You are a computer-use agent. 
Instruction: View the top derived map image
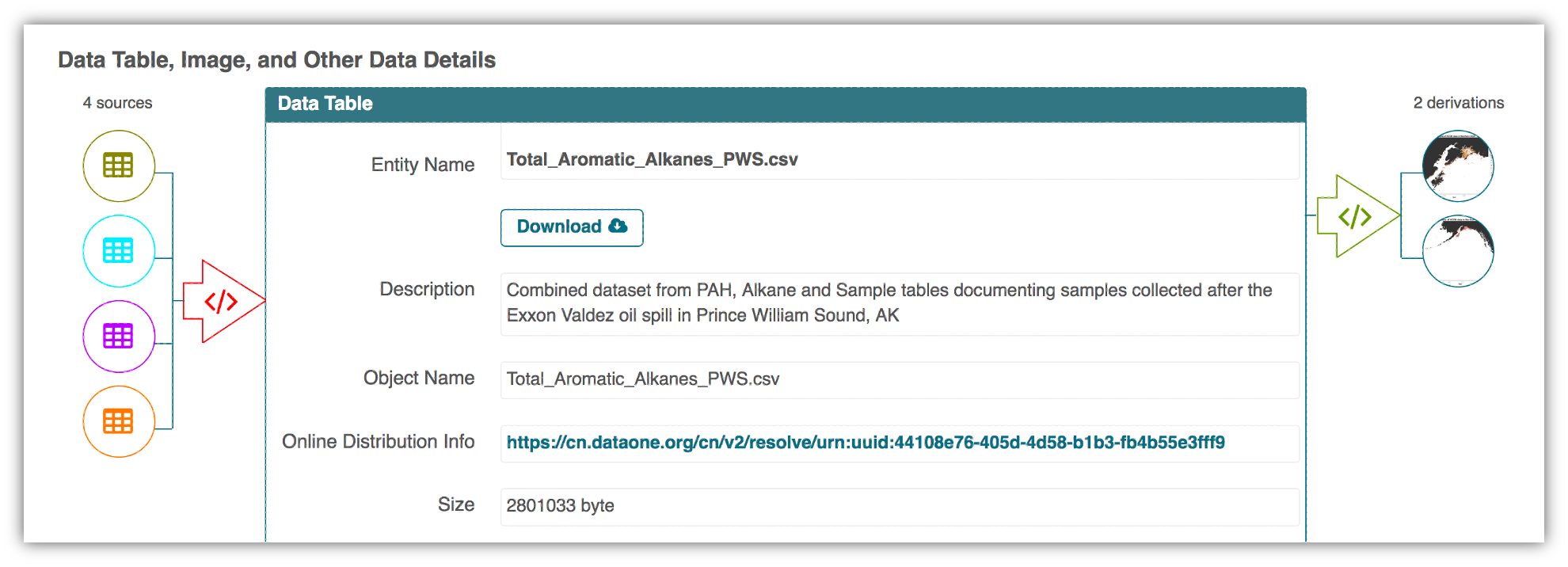[x=1458, y=166]
